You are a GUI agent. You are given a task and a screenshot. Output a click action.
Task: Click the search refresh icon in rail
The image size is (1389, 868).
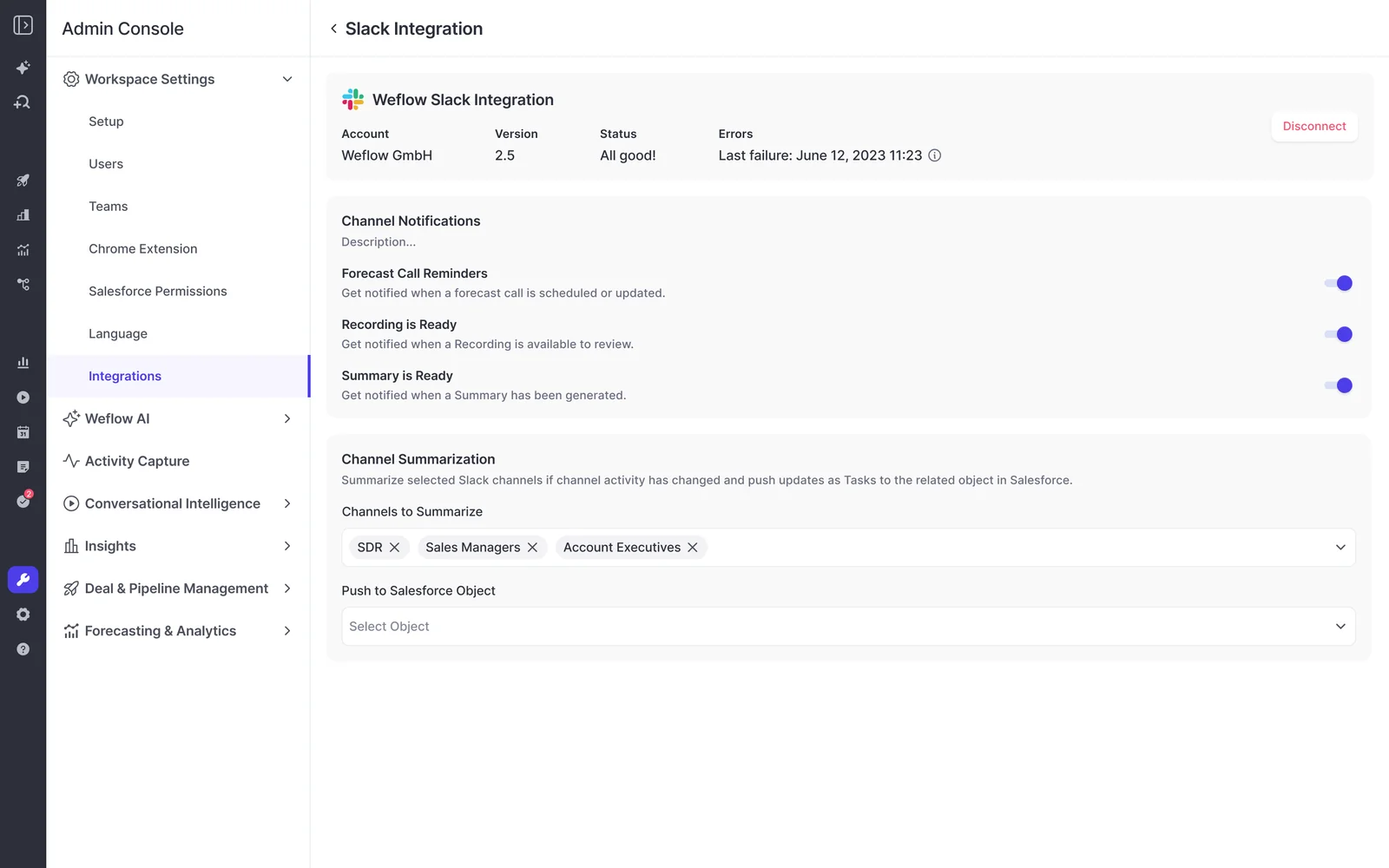pyautogui.click(x=23, y=102)
